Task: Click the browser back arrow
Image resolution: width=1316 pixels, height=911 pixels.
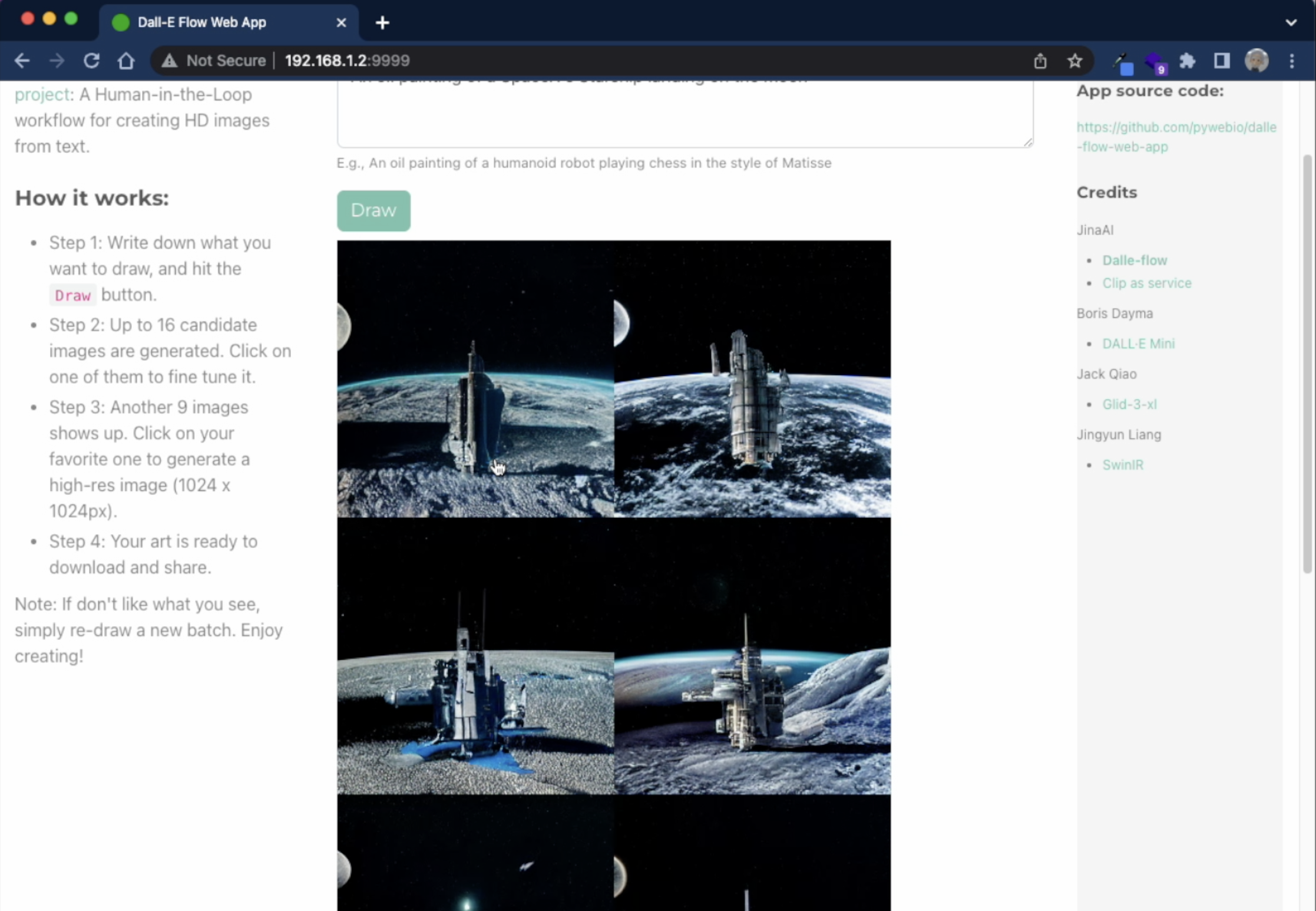Action: click(22, 61)
